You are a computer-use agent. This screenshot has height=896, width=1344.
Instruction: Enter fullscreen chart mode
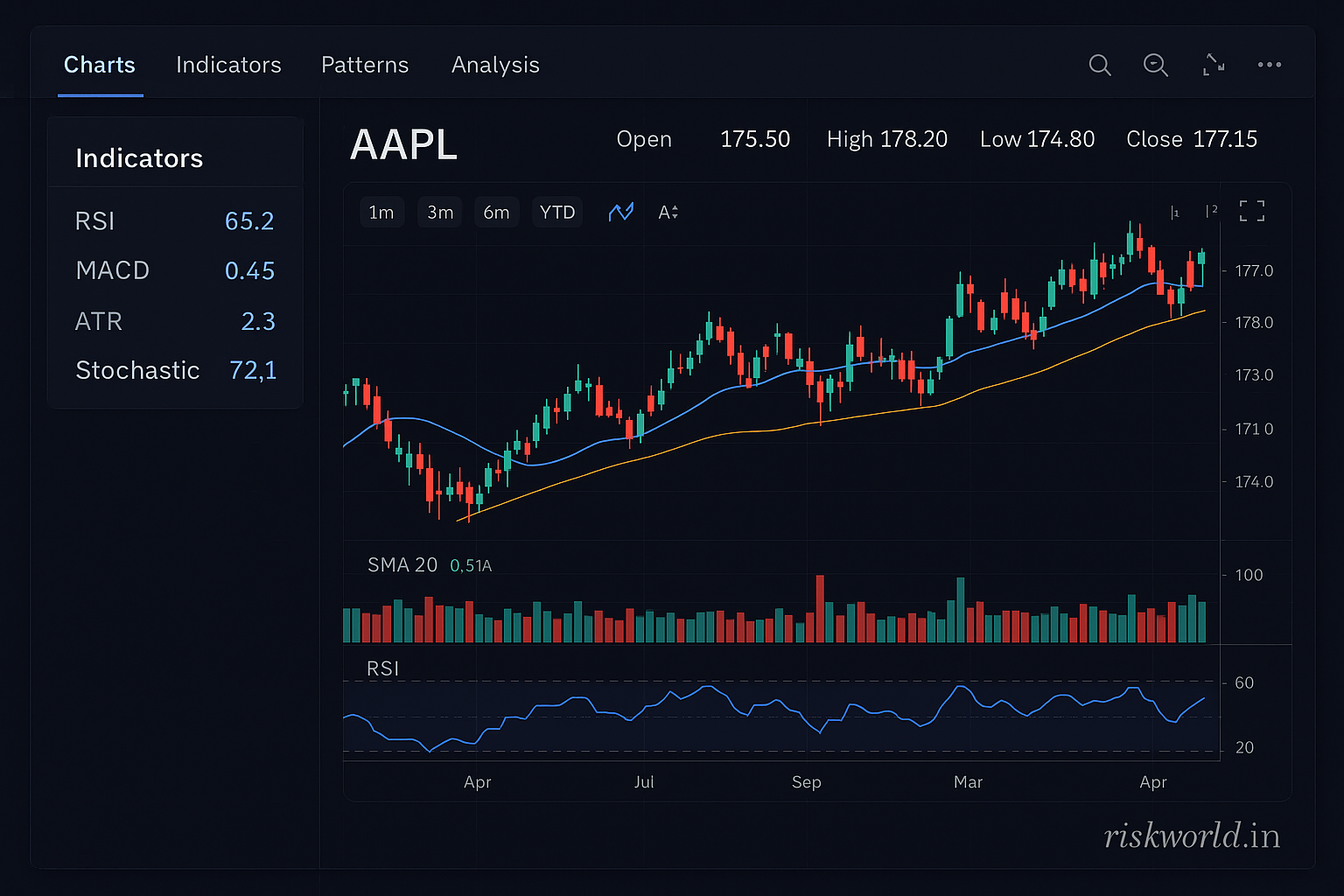tap(1251, 211)
